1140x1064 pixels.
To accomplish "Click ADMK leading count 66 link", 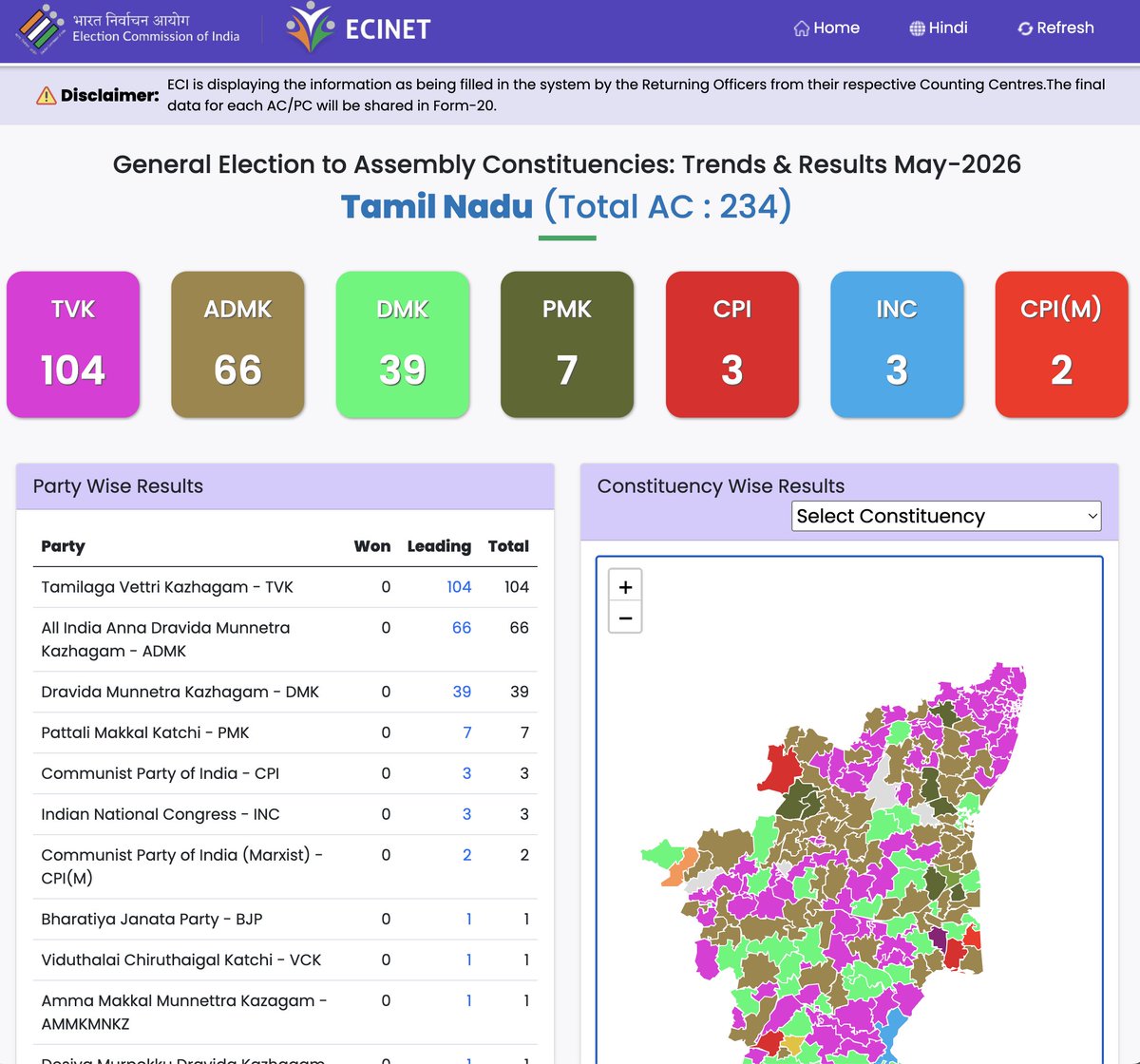I will pyautogui.click(x=462, y=628).
